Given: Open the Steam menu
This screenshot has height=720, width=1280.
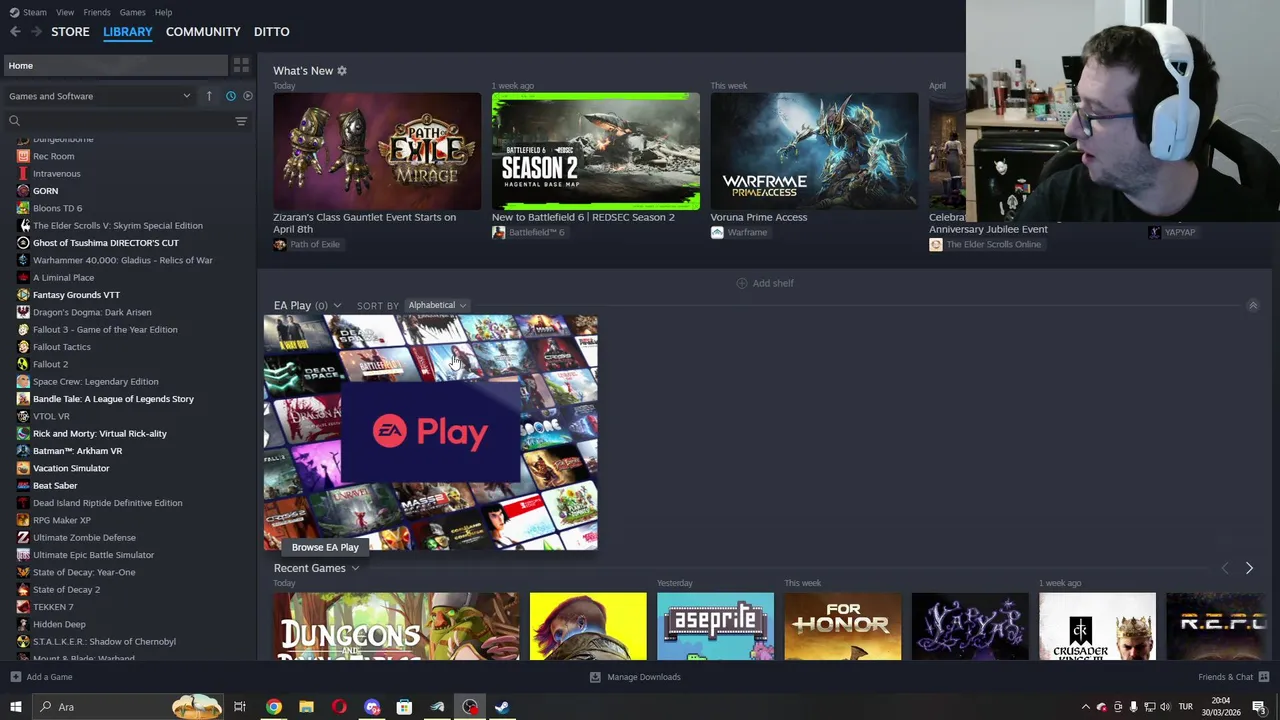Looking at the screenshot, I should pos(28,12).
